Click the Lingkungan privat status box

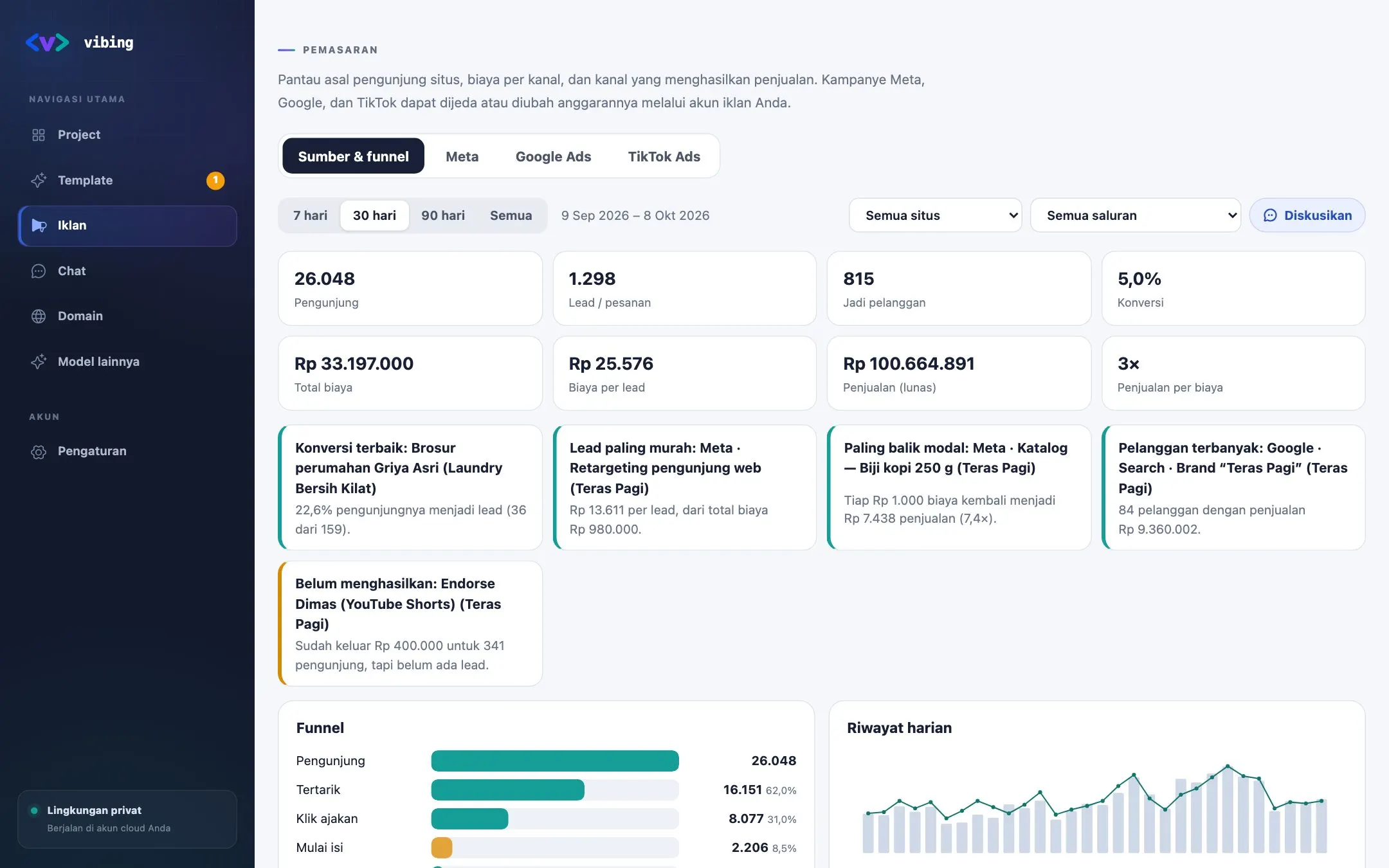(x=127, y=819)
